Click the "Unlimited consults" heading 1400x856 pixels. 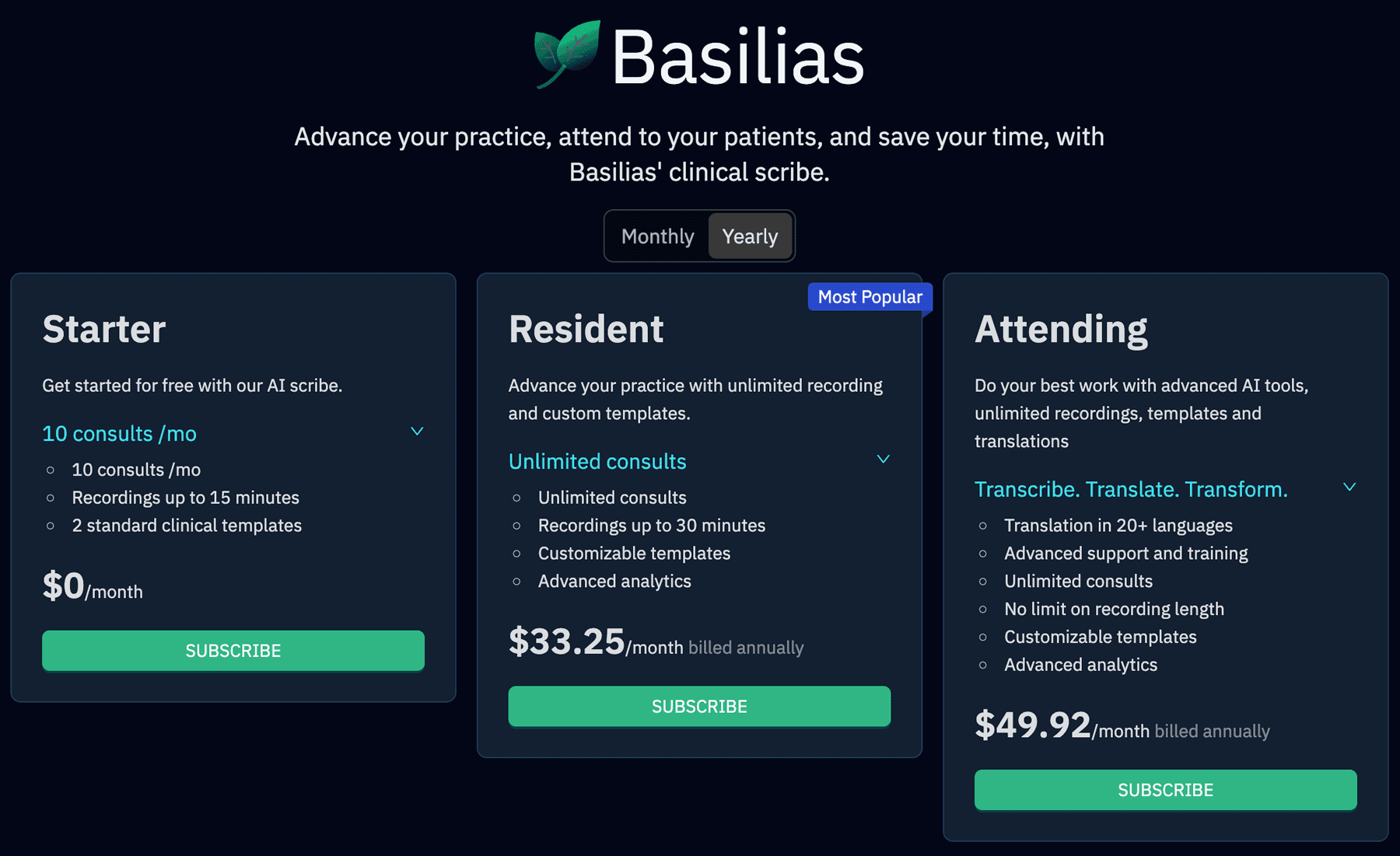click(597, 462)
